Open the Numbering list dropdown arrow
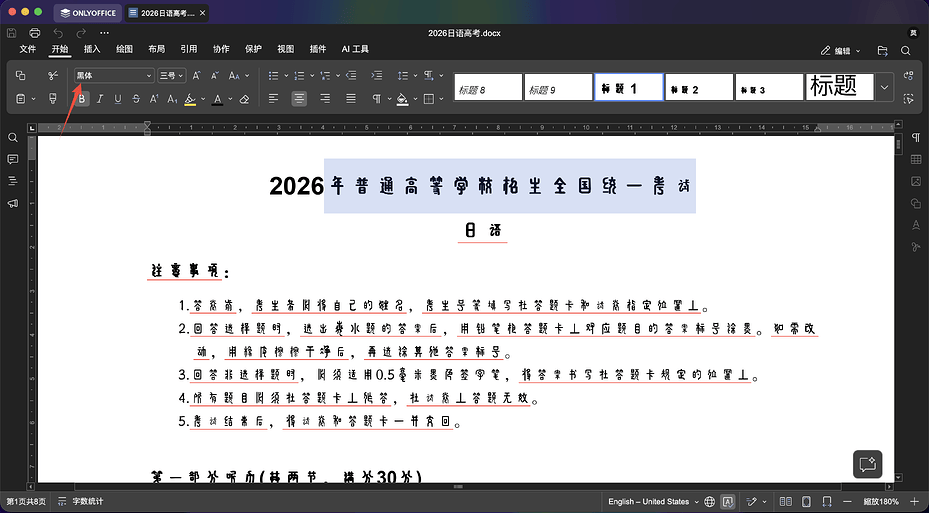 click(x=312, y=75)
